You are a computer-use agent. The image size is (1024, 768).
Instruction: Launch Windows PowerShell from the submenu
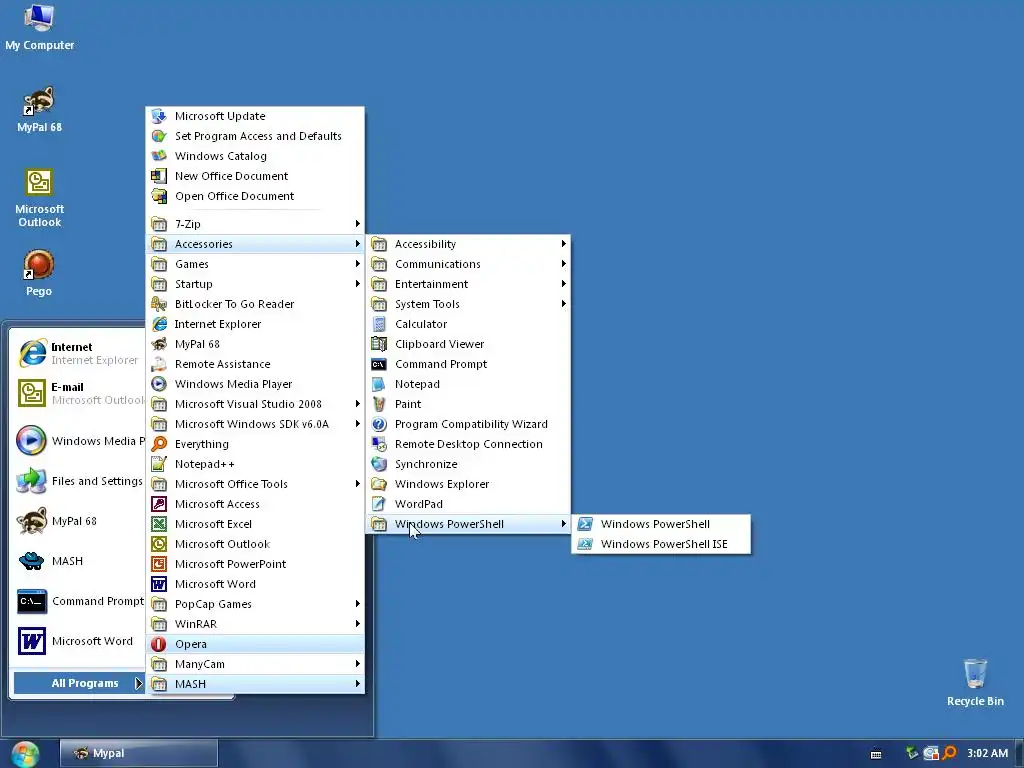(x=661, y=524)
